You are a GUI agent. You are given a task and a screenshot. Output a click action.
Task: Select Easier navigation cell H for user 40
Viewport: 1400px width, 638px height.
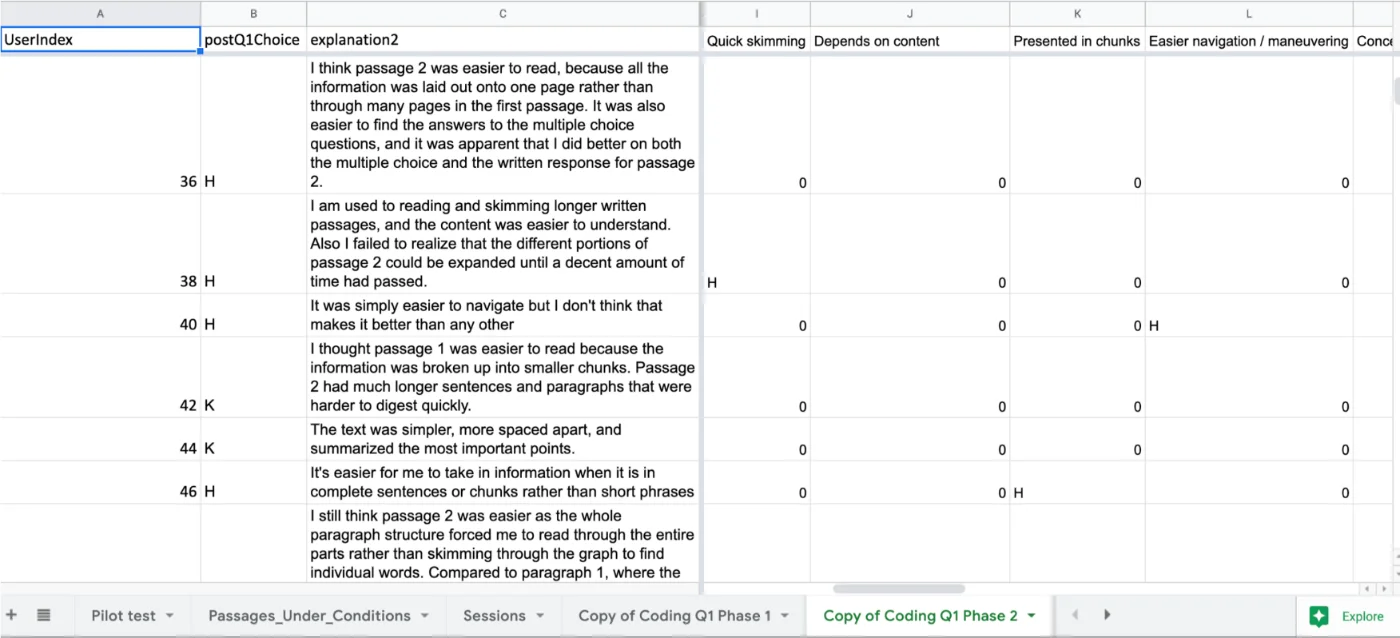pos(1248,315)
